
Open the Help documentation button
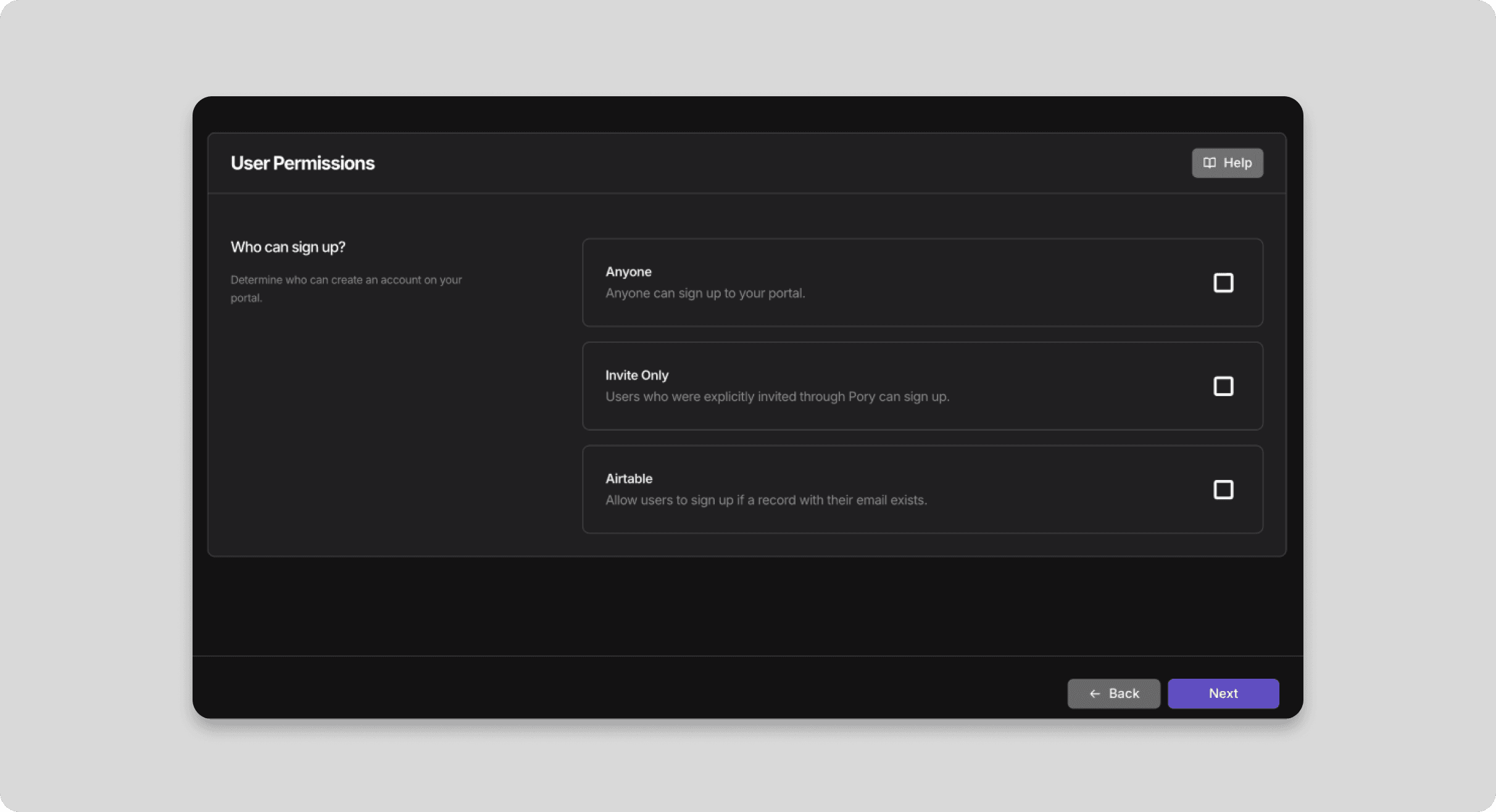pyautogui.click(x=1227, y=163)
